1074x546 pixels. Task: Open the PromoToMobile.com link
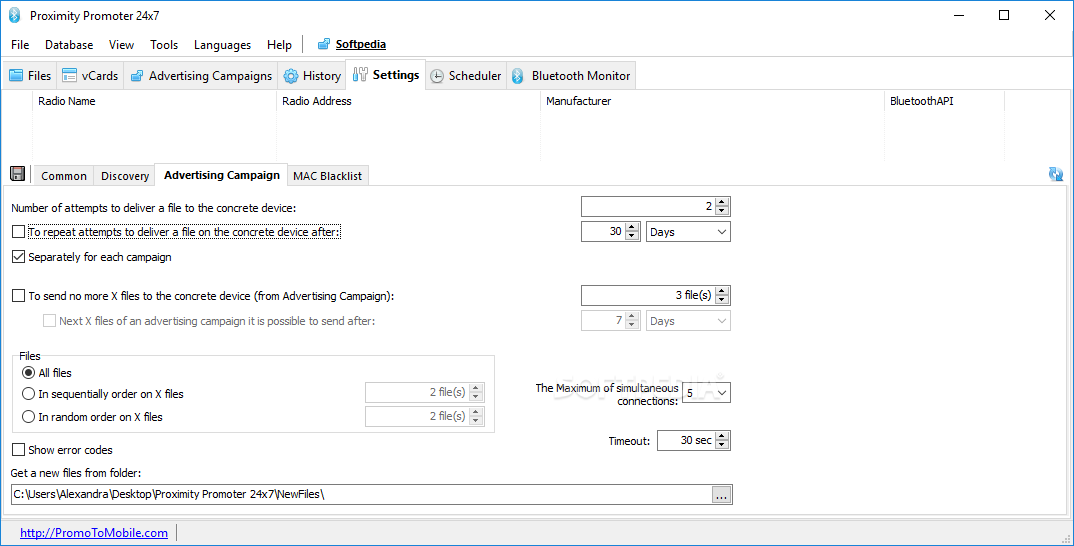pos(94,532)
